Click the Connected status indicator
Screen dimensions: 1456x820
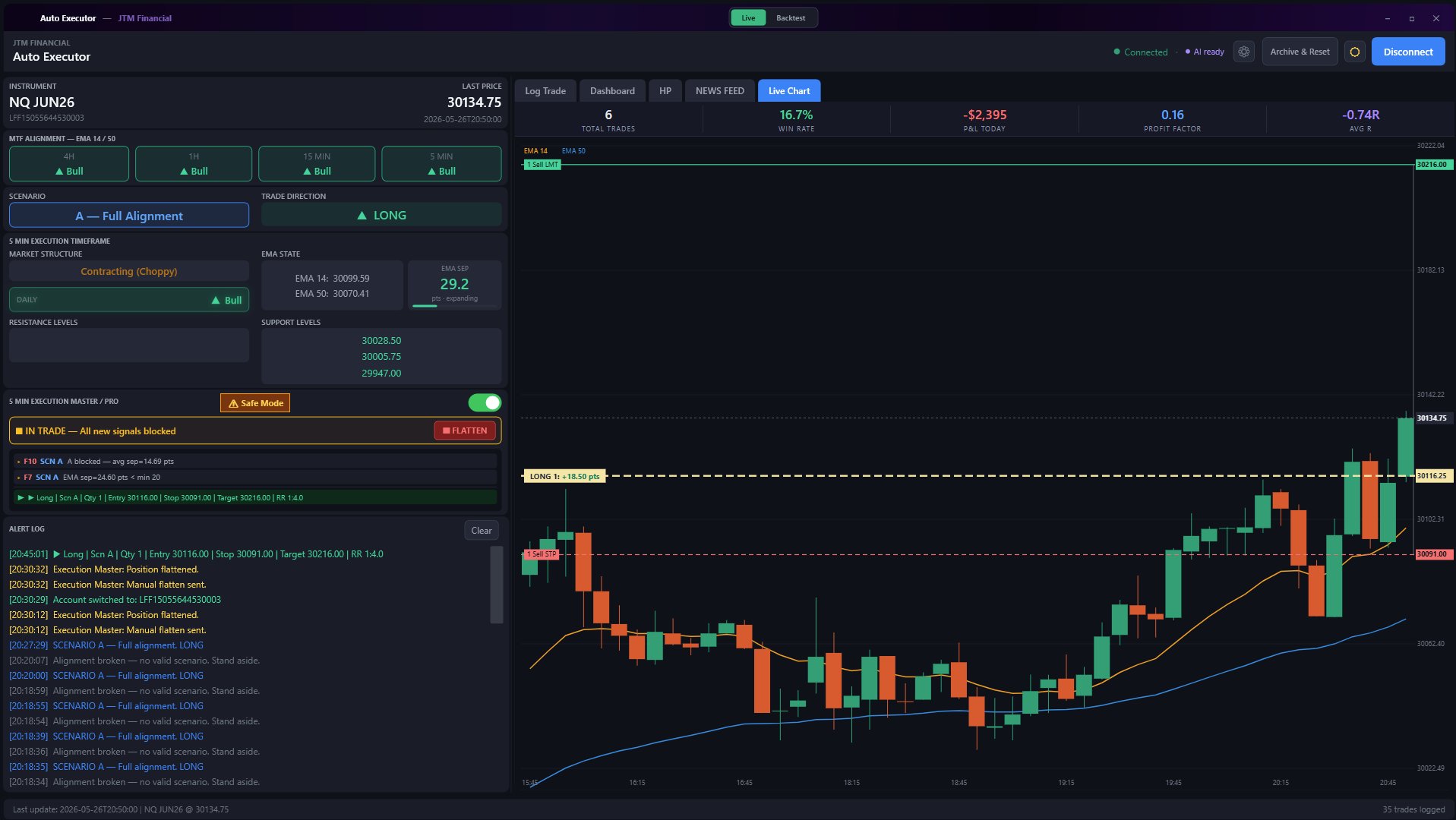pyautogui.click(x=1141, y=52)
